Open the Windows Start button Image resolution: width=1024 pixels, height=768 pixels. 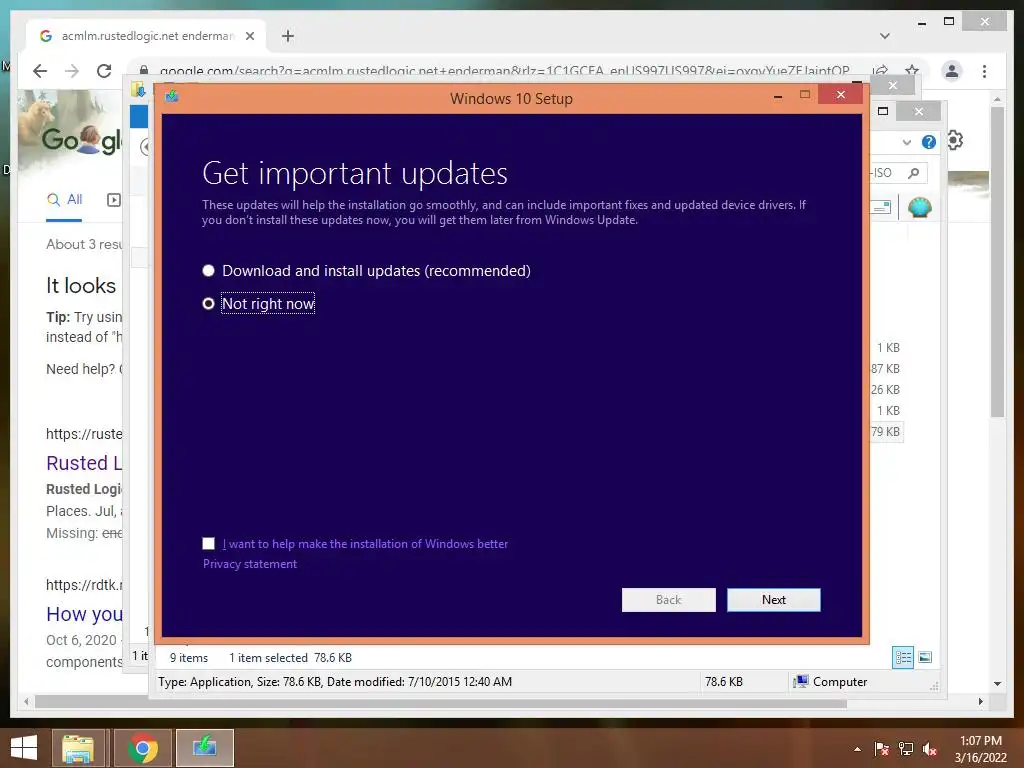coord(24,748)
